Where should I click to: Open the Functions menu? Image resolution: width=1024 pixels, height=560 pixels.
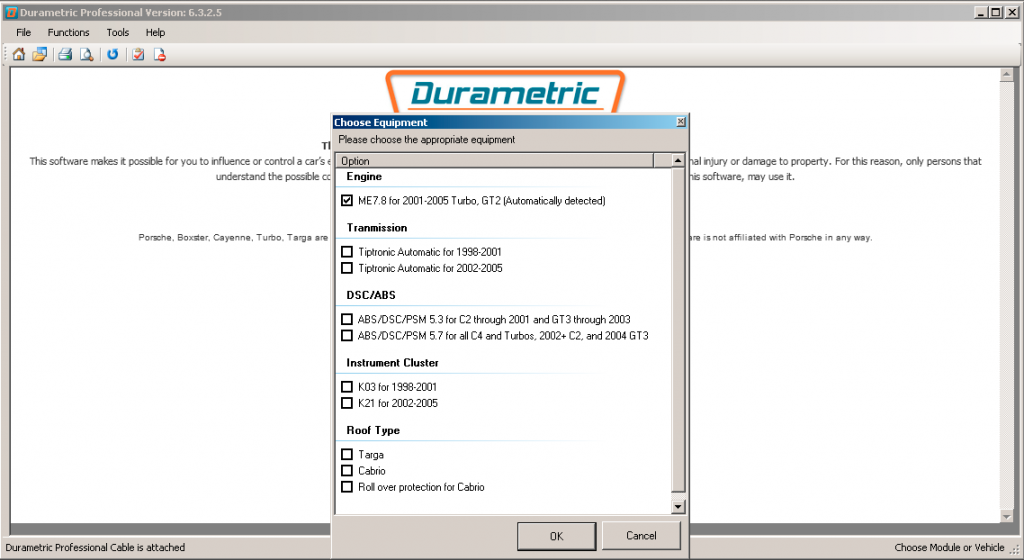tap(69, 33)
